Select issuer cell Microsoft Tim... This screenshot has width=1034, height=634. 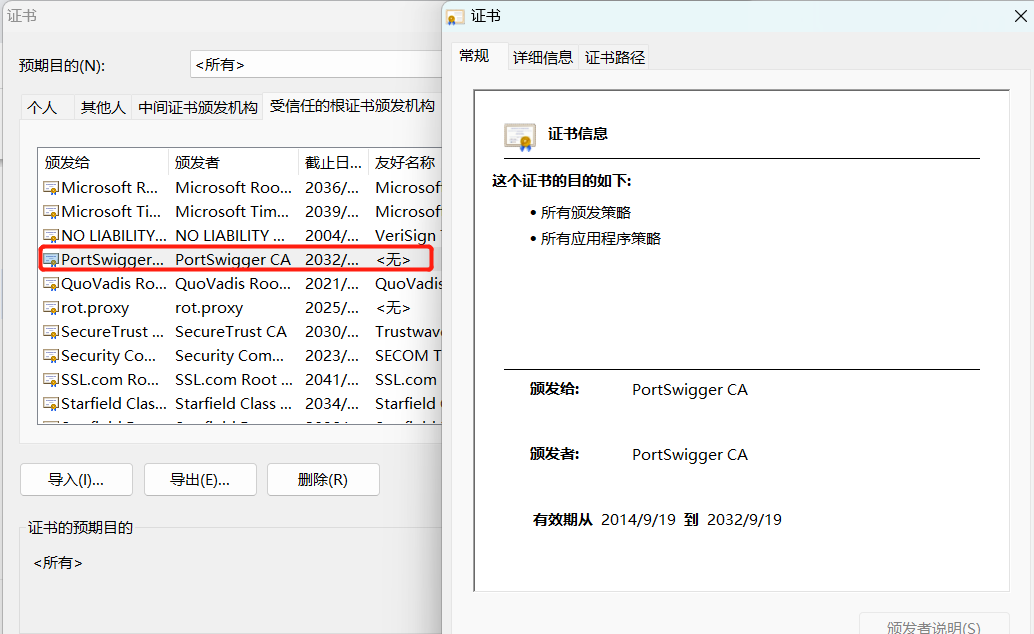232,212
